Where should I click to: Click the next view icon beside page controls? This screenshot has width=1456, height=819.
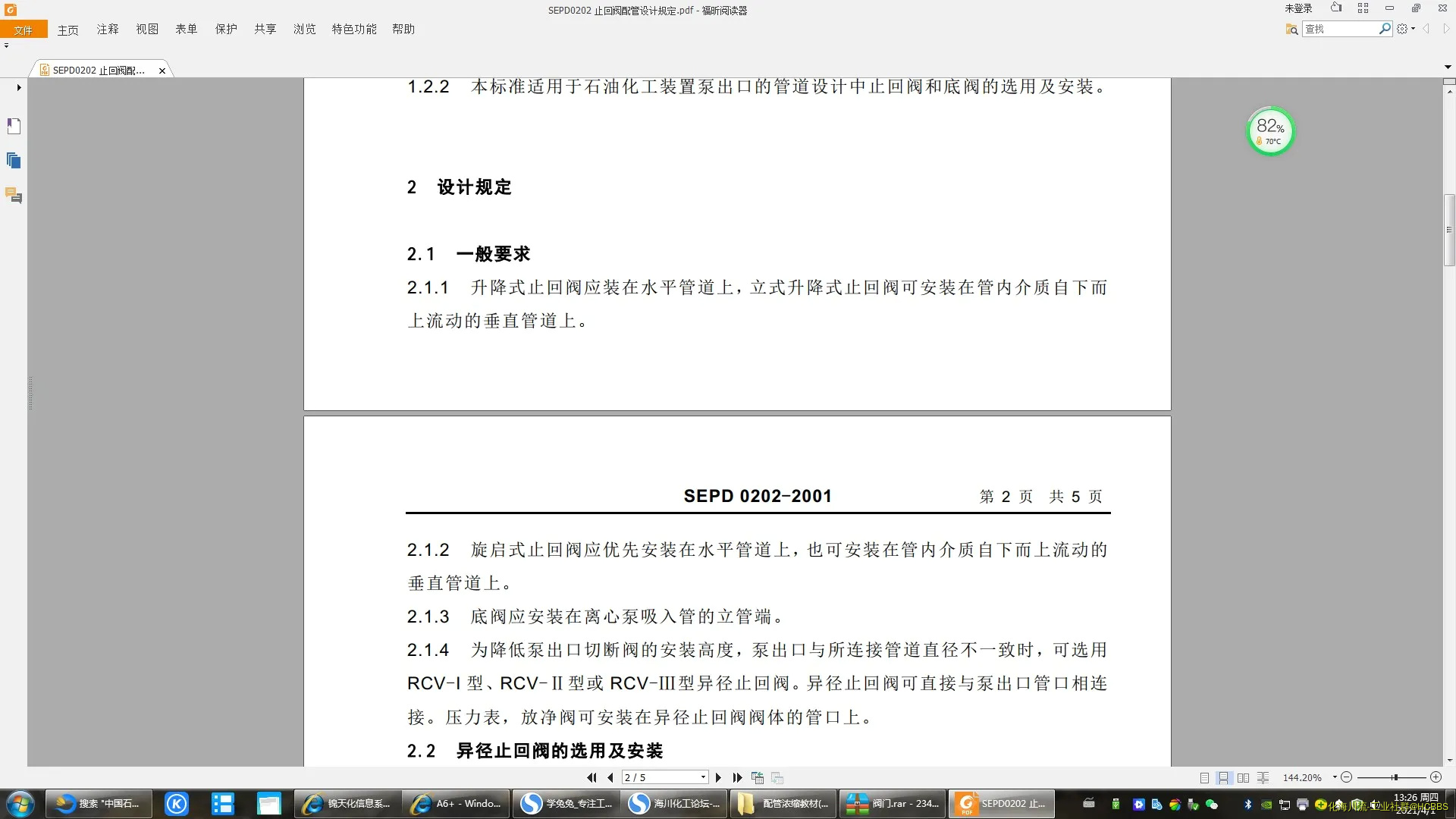(x=777, y=778)
